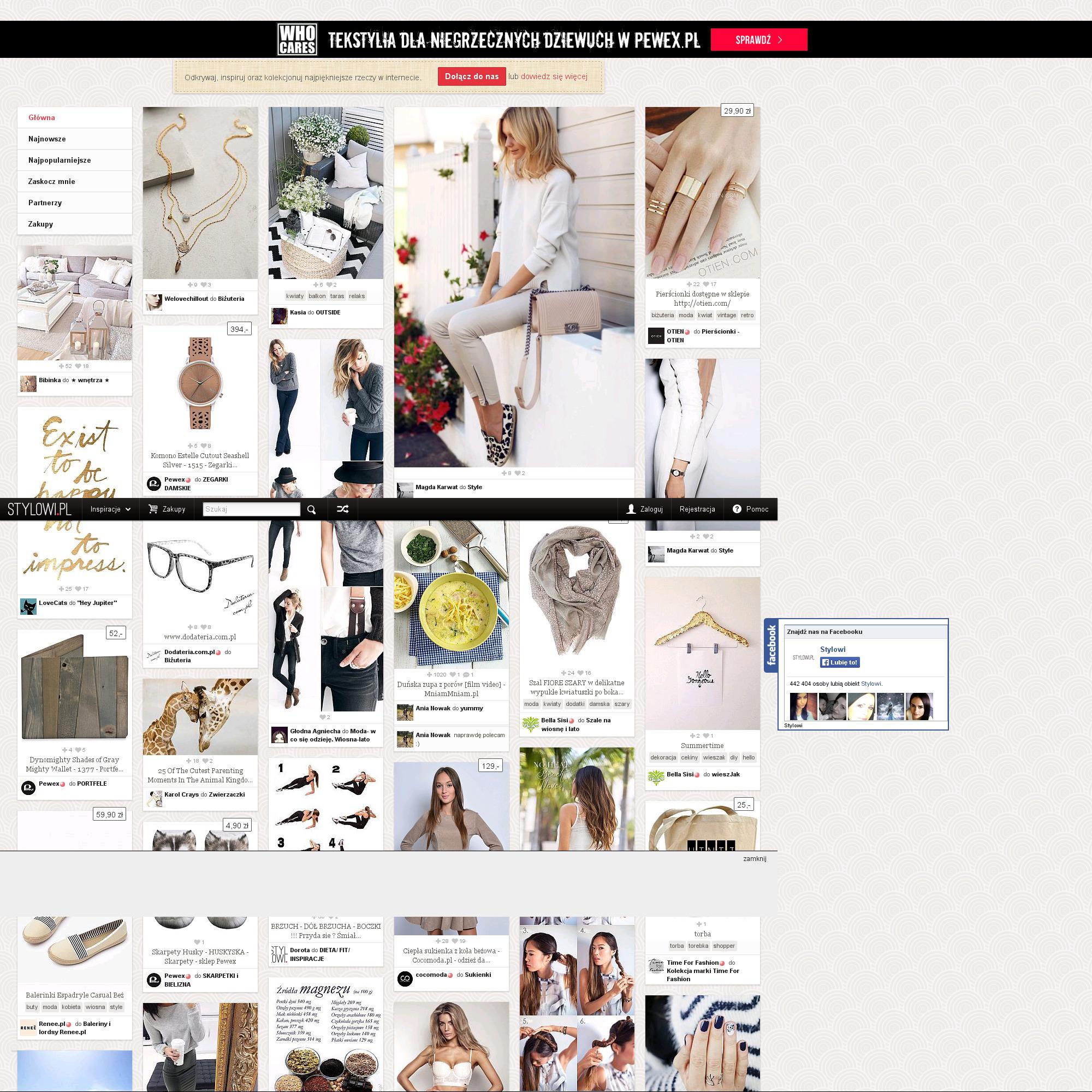Open the blue vertical facebook tab

771,645
